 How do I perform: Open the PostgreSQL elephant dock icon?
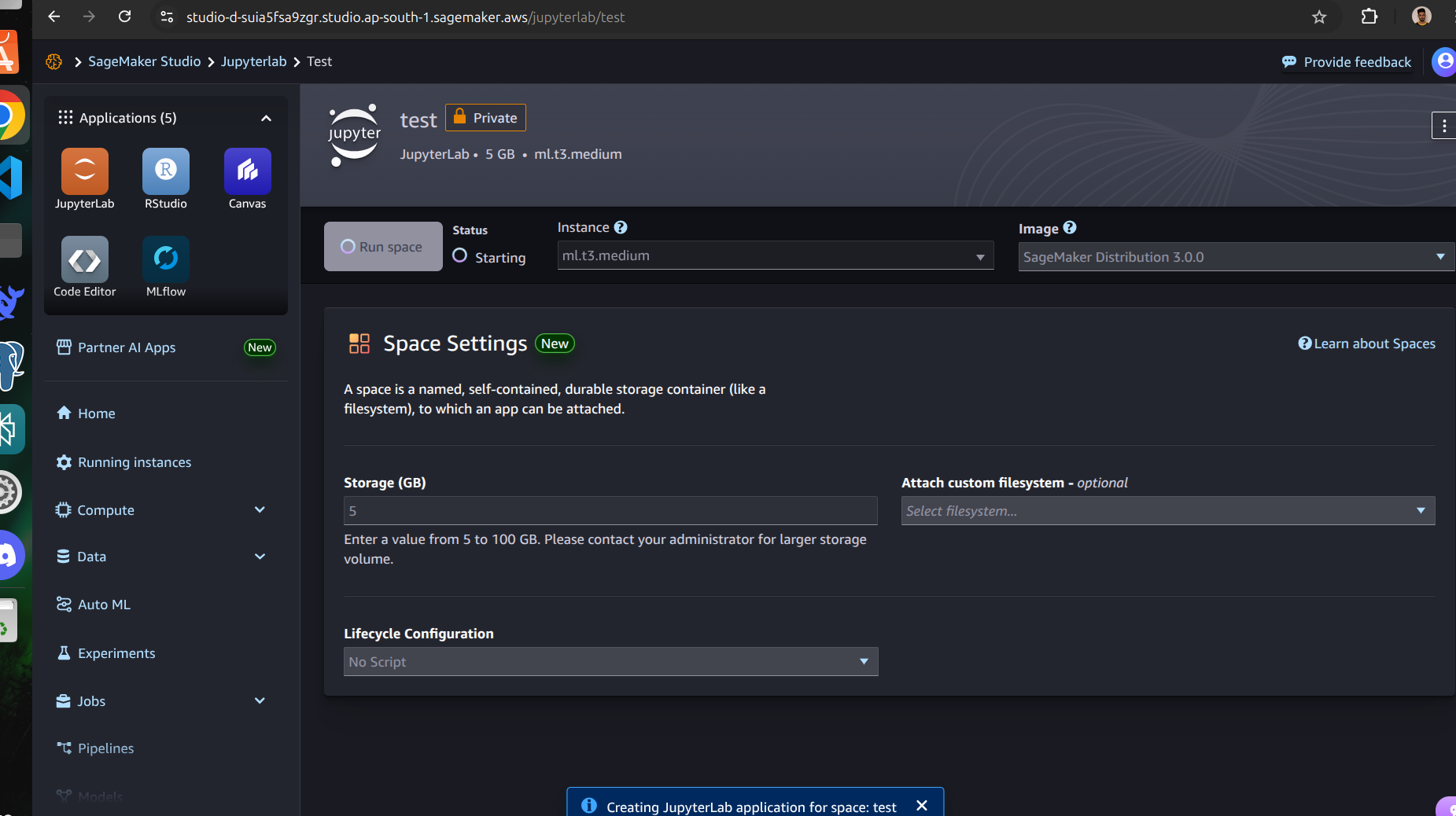click(11, 365)
